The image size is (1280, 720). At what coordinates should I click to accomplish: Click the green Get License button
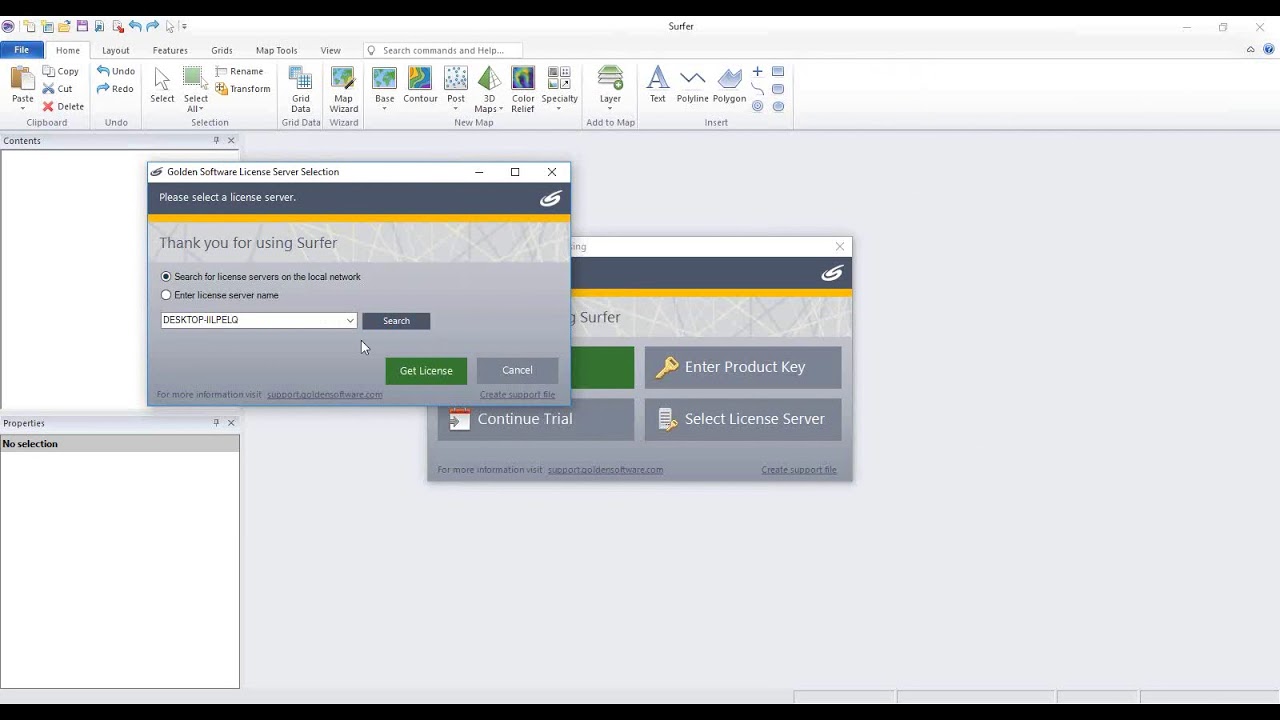click(x=426, y=370)
